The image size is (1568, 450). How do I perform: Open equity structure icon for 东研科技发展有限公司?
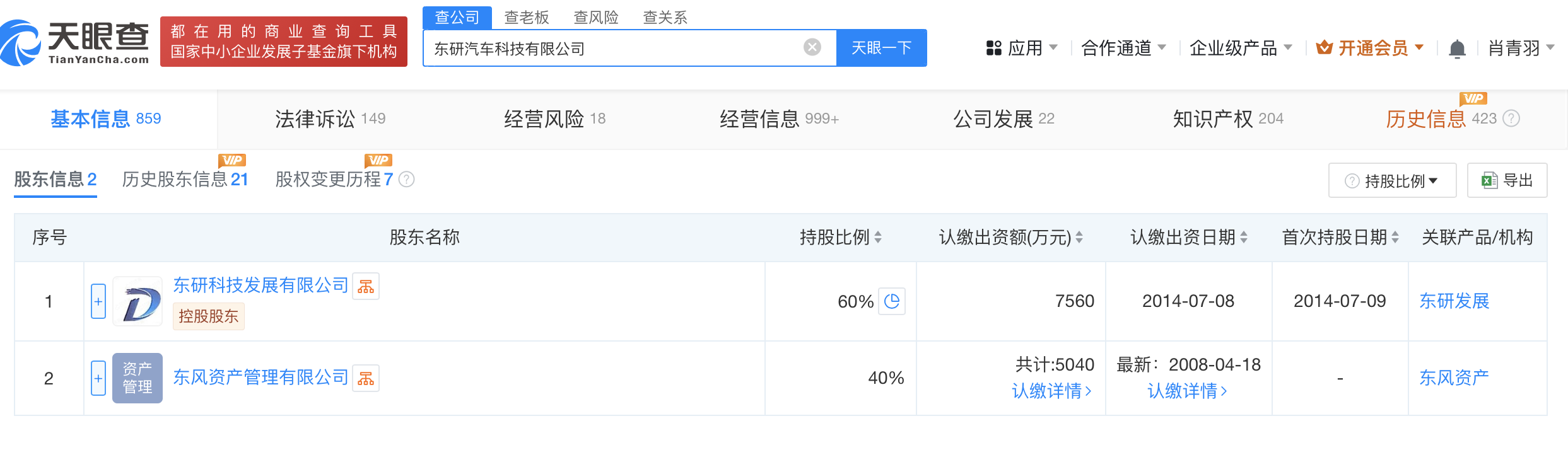(x=366, y=287)
